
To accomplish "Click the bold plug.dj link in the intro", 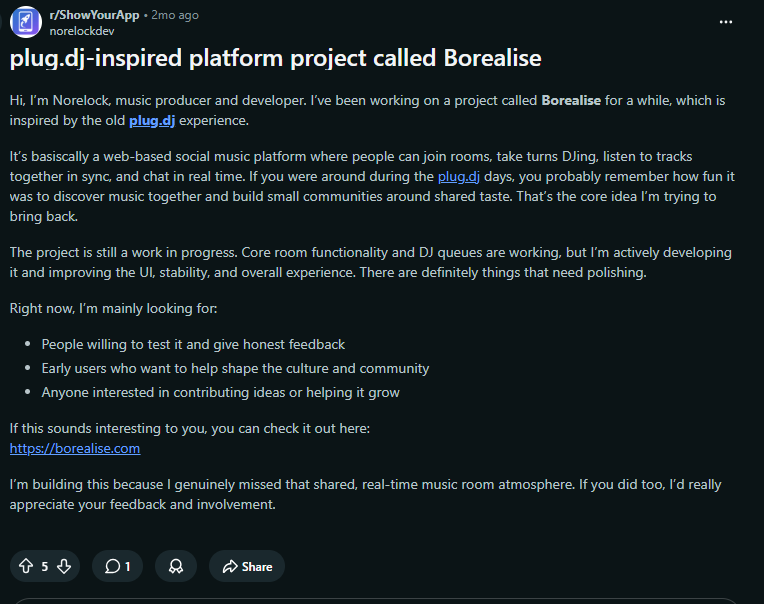I will (152, 120).
